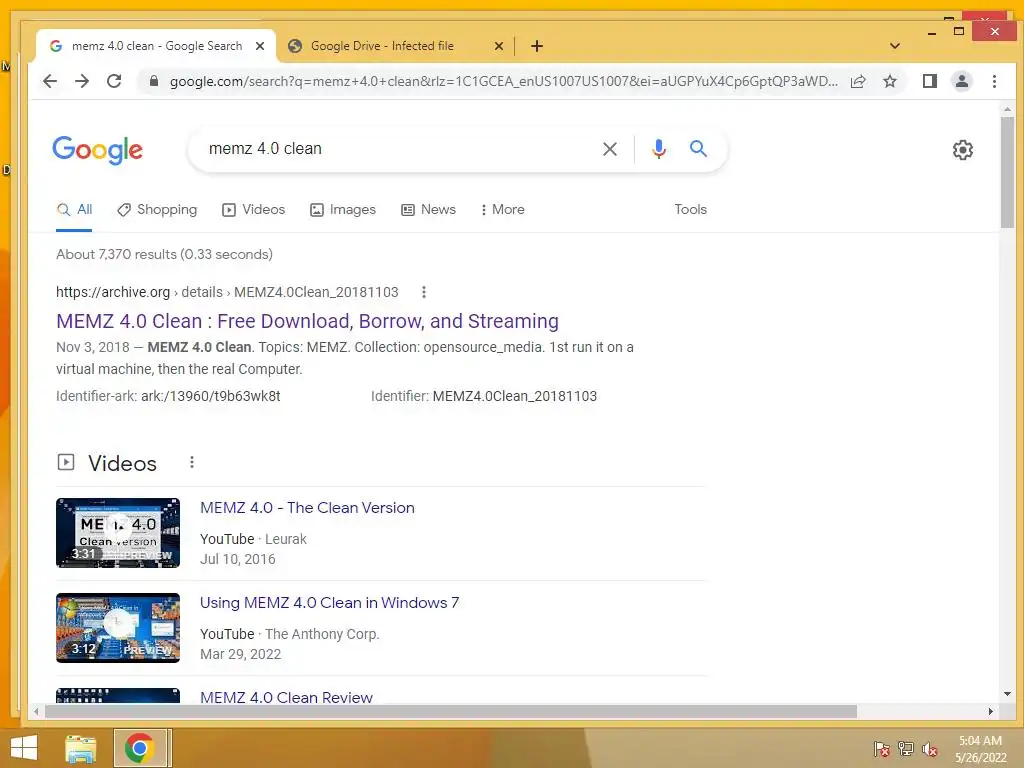Open the tab search dropdown arrow
1024x768 pixels.
click(x=895, y=46)
